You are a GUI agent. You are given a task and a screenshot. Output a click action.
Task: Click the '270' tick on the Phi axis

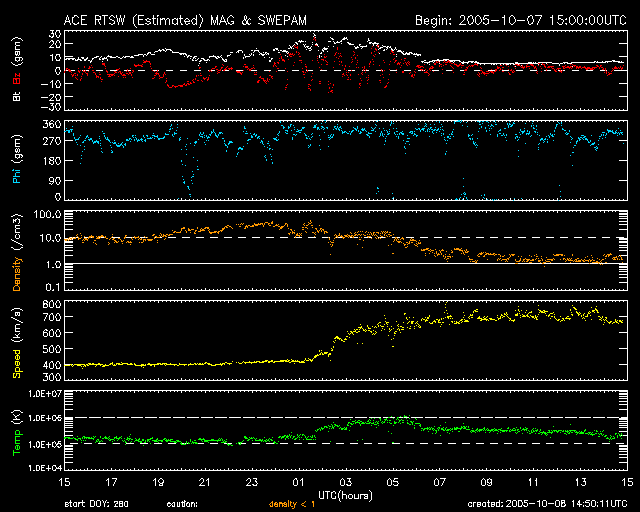point(52,141)
